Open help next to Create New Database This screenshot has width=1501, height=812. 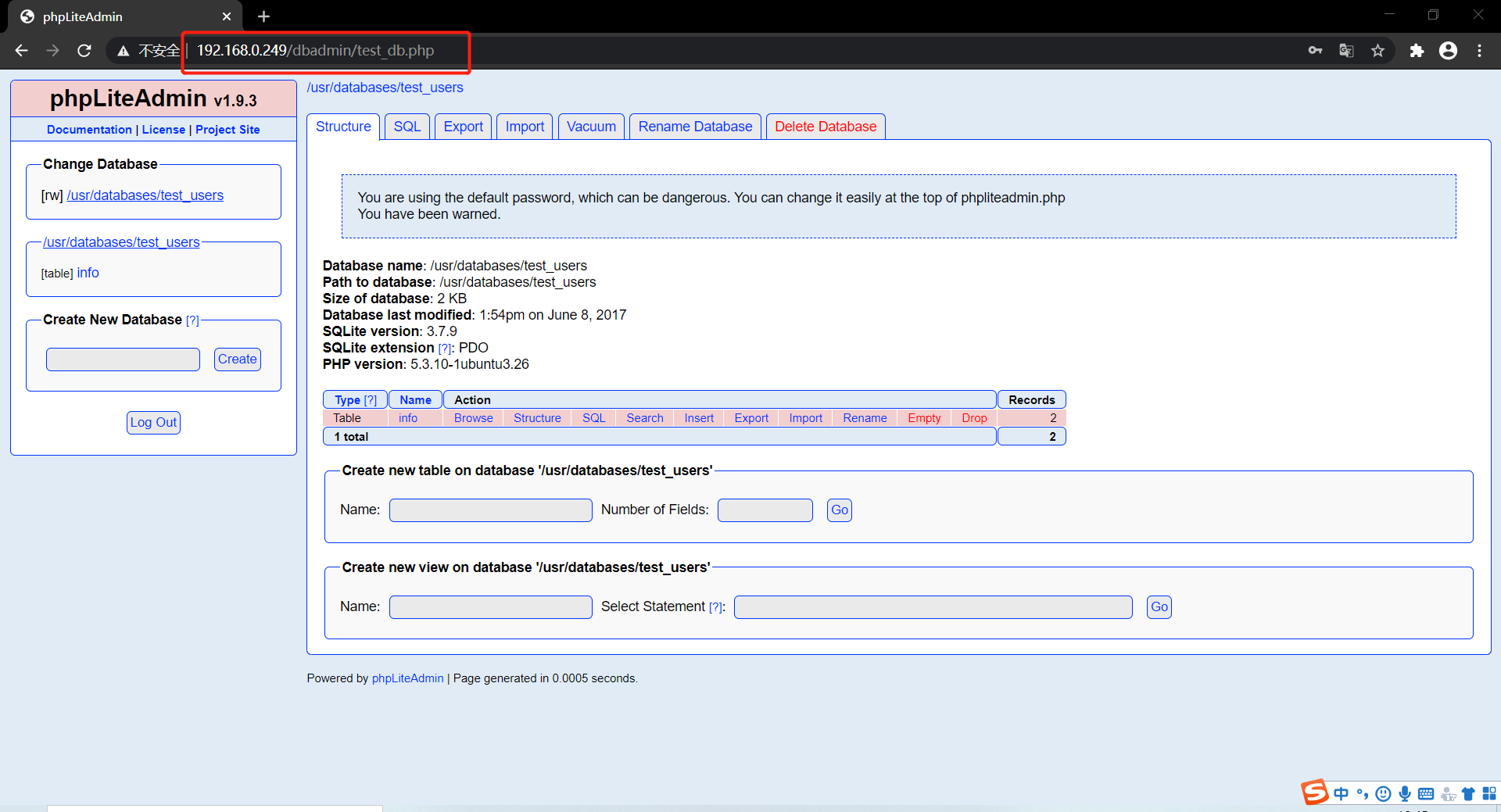(x=192, y=320)
